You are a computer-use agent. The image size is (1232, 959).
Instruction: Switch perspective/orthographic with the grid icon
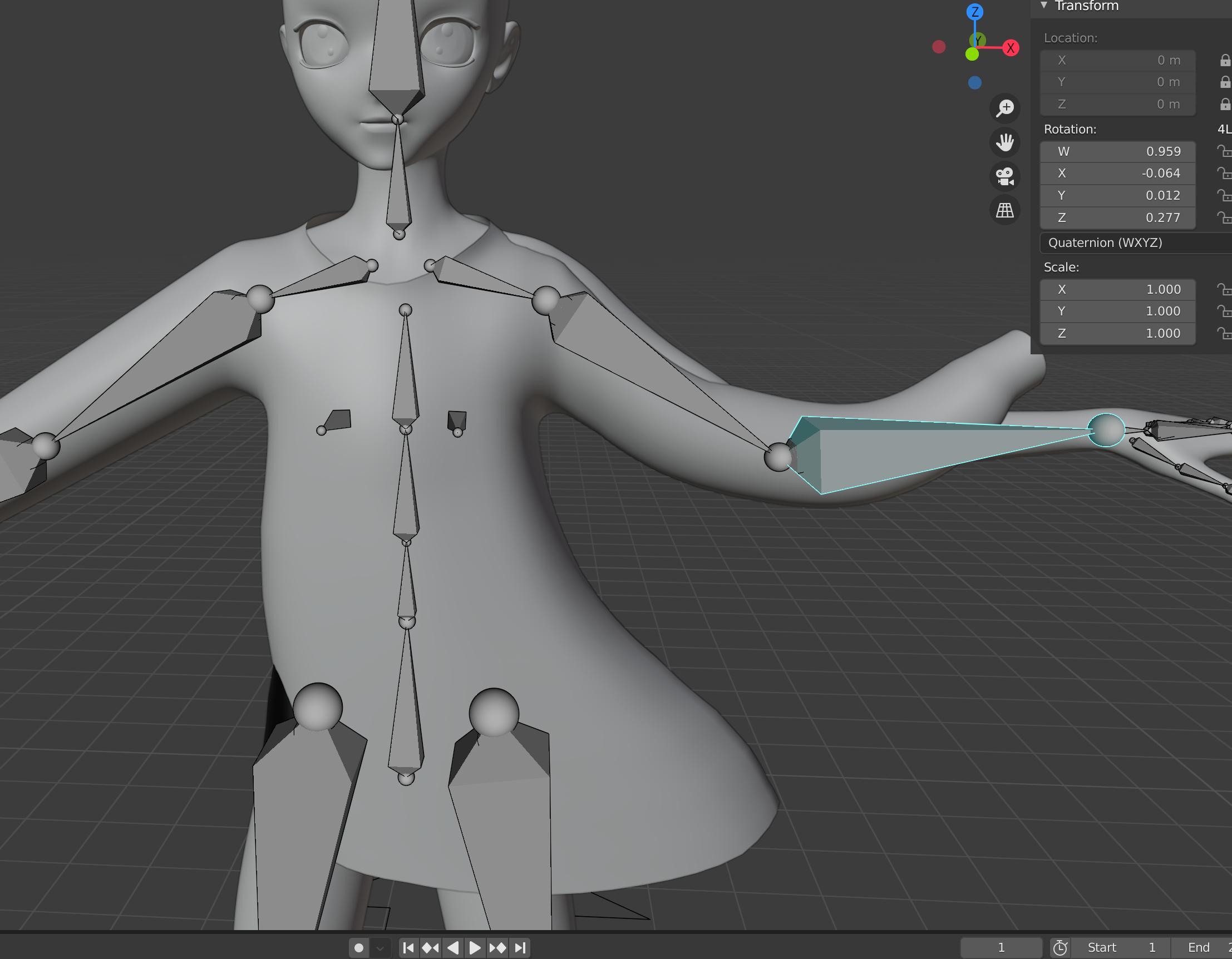[1004, 210]
